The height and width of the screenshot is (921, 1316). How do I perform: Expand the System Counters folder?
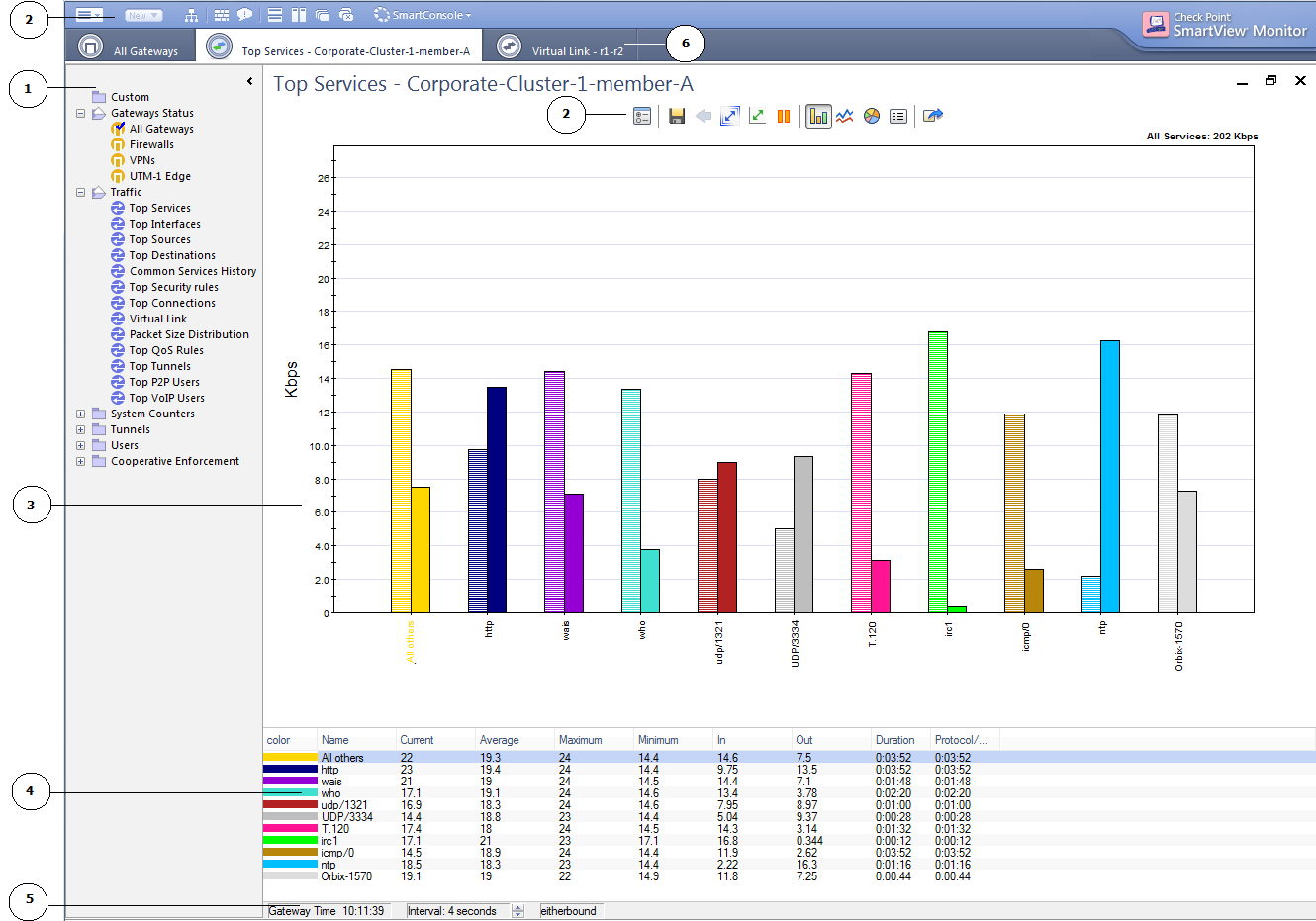click(81, 414)
